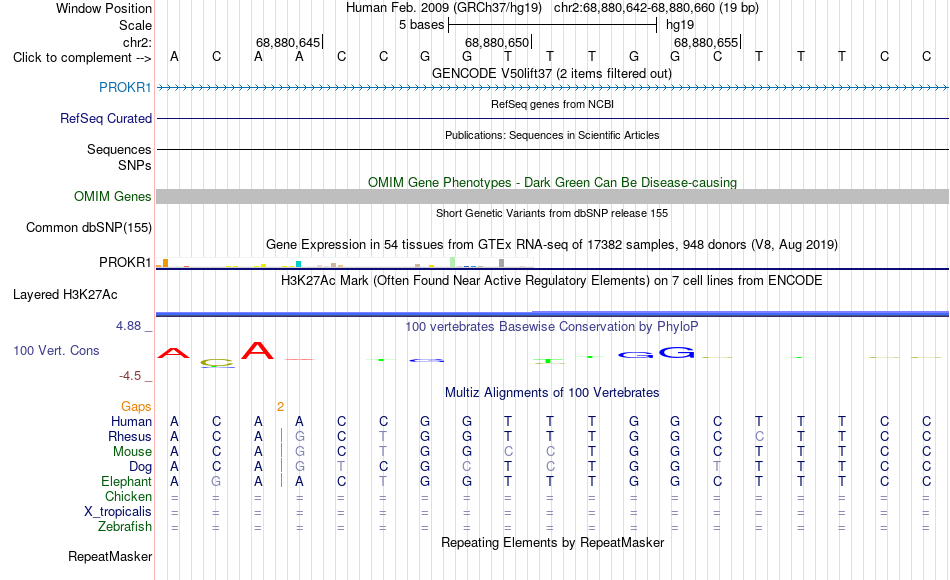Click the GENCODE V50lift37 track title
Viewport: 950px width, 580px height.
pos(552,73)
